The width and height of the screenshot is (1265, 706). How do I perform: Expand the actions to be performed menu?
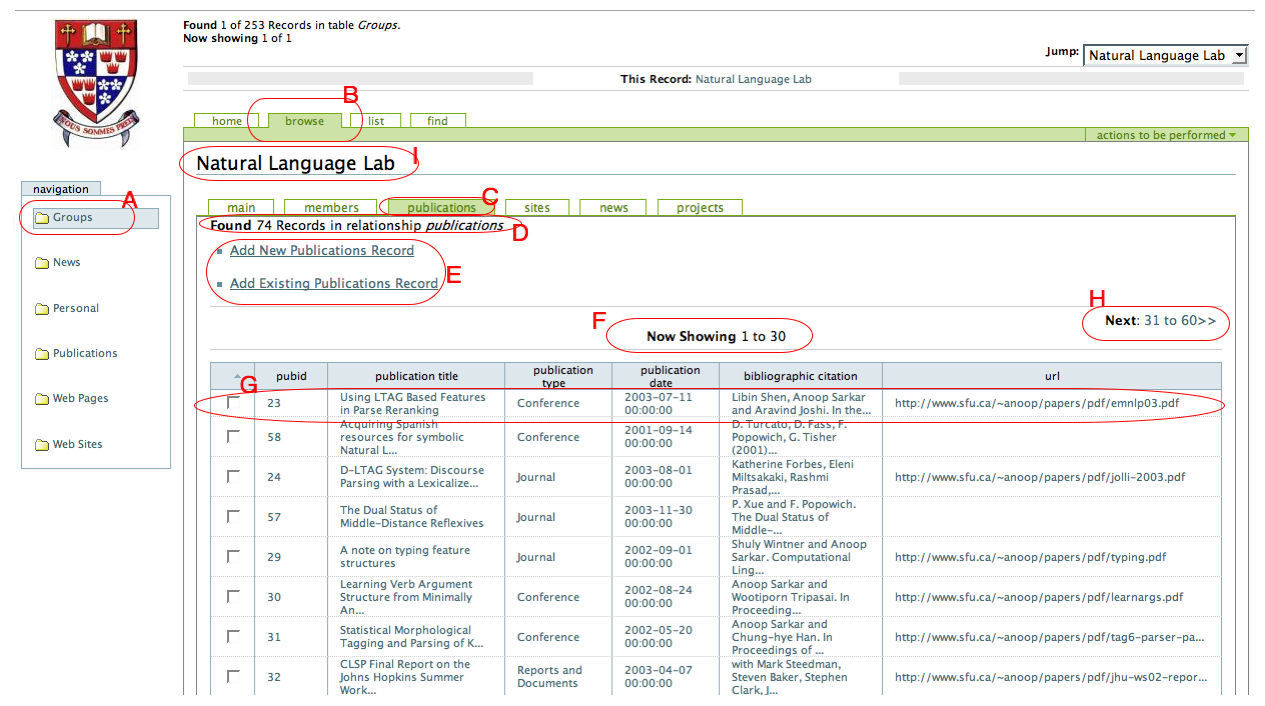(1165, 135)
